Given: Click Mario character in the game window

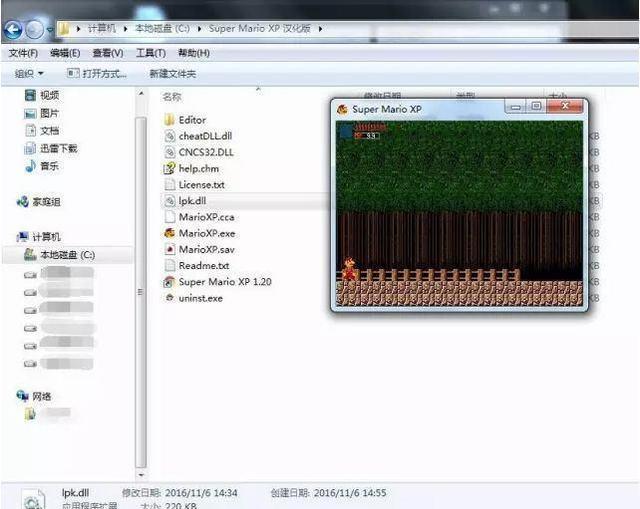Looking at the screenshot, I should coord(349,269).
